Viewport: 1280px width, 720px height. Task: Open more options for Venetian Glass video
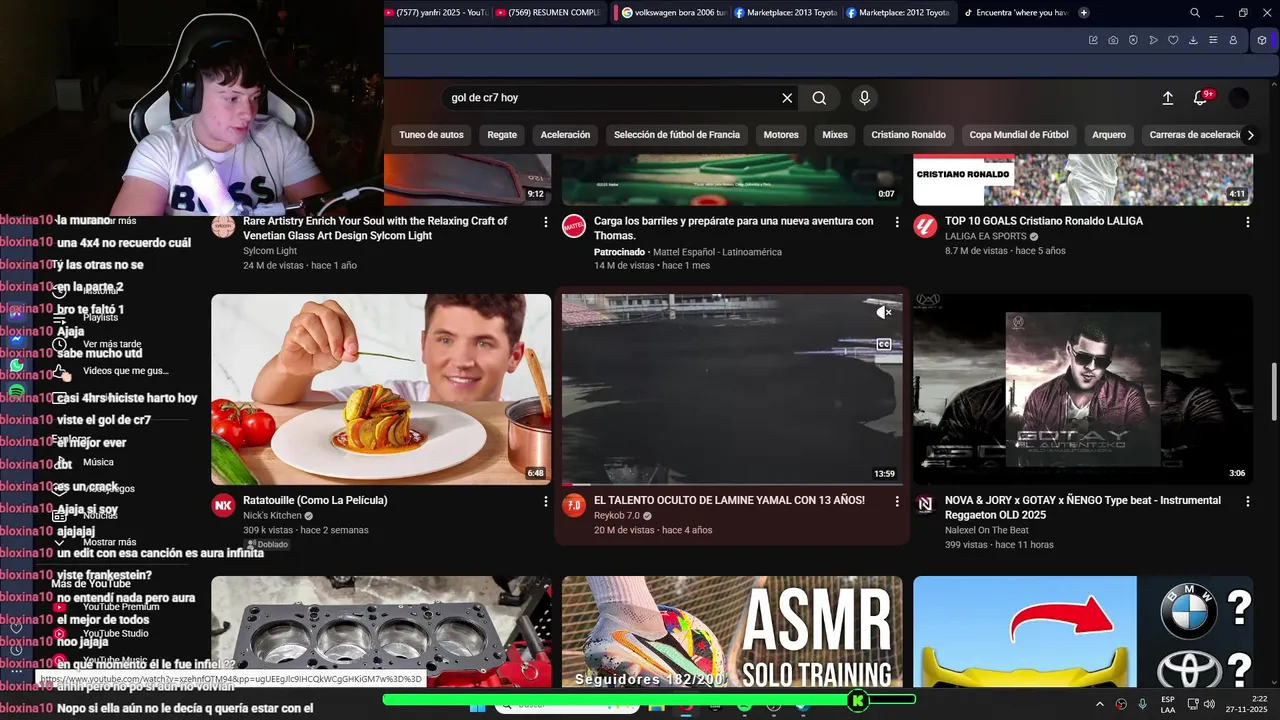click(x=545, y=222)
